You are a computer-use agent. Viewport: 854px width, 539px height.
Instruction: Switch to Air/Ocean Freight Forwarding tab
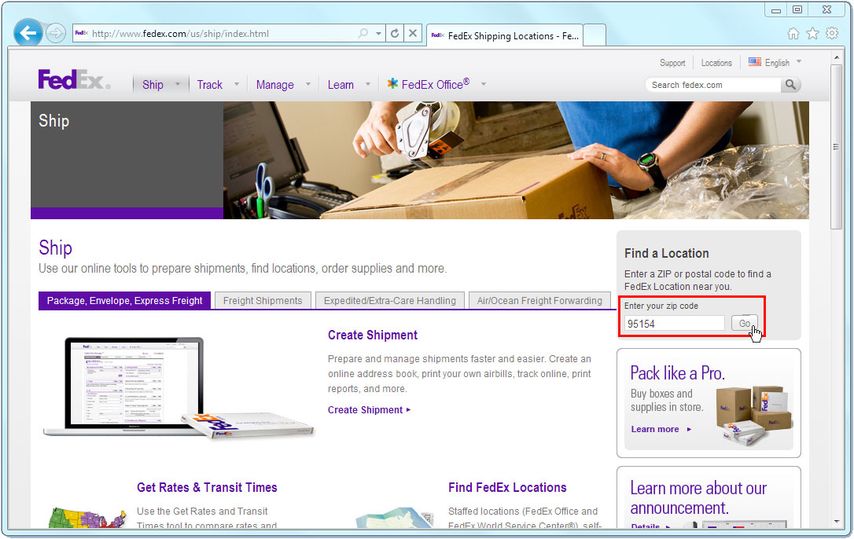point(540,301)
